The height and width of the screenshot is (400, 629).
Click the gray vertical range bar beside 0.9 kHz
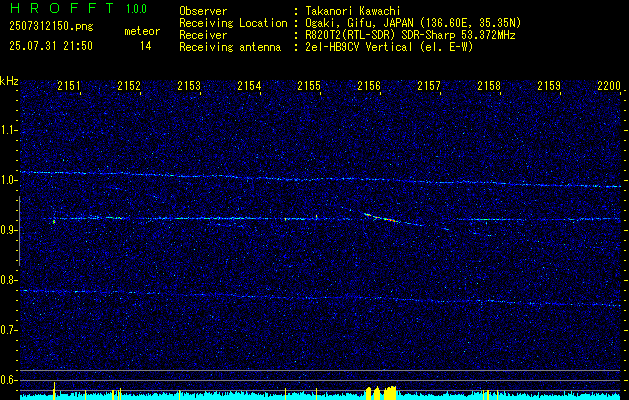[x=19, y=231]
